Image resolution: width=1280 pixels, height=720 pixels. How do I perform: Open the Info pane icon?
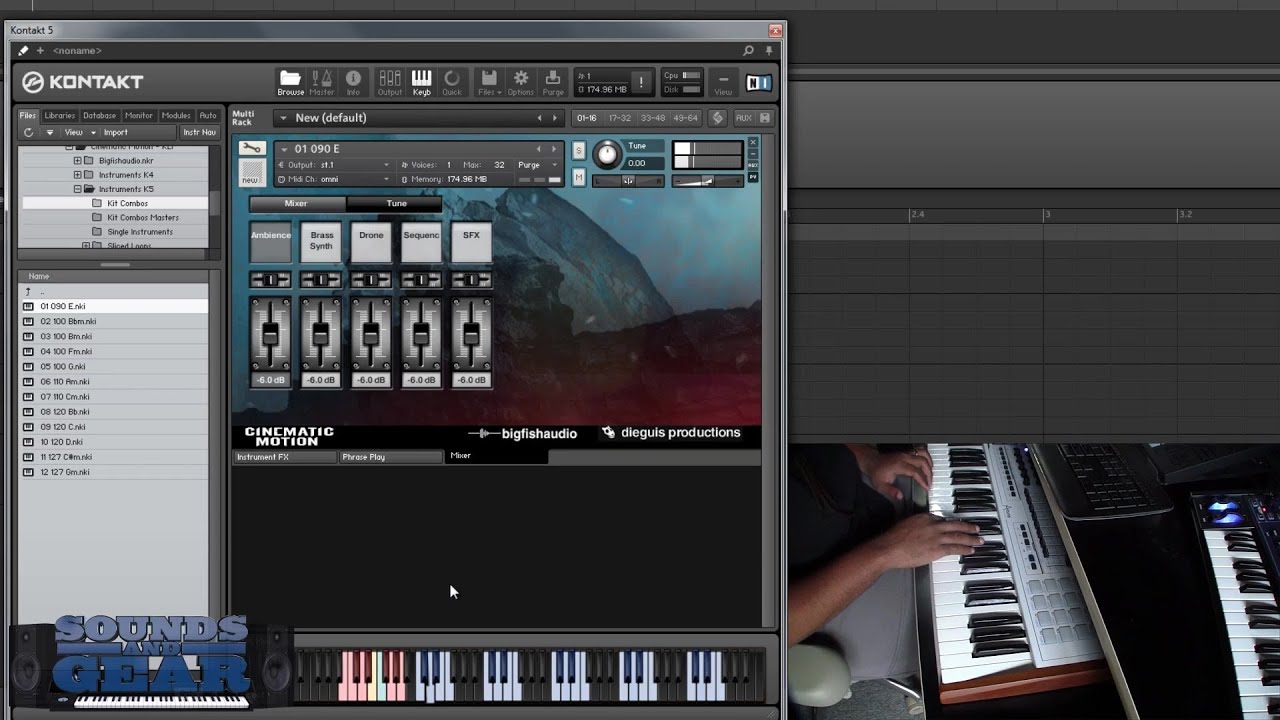(353, 82)
